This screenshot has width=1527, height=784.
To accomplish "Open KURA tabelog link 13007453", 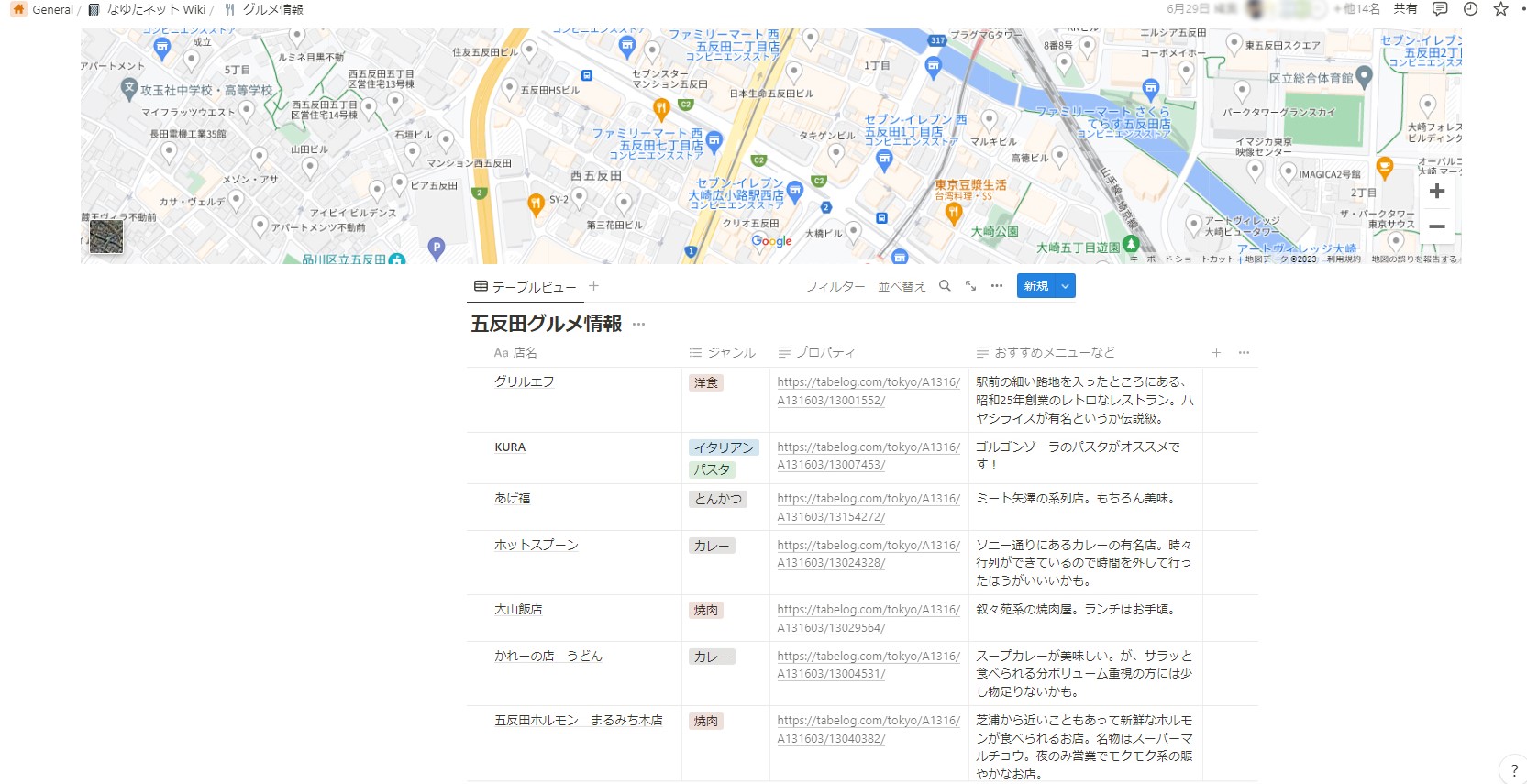I will (x=869, y=456).
